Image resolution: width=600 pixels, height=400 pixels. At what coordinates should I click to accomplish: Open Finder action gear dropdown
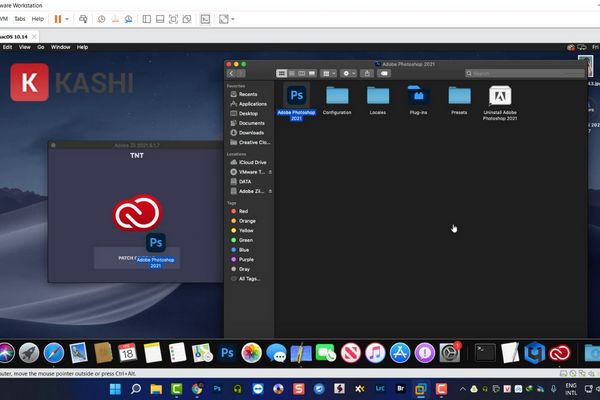[349, 73]
